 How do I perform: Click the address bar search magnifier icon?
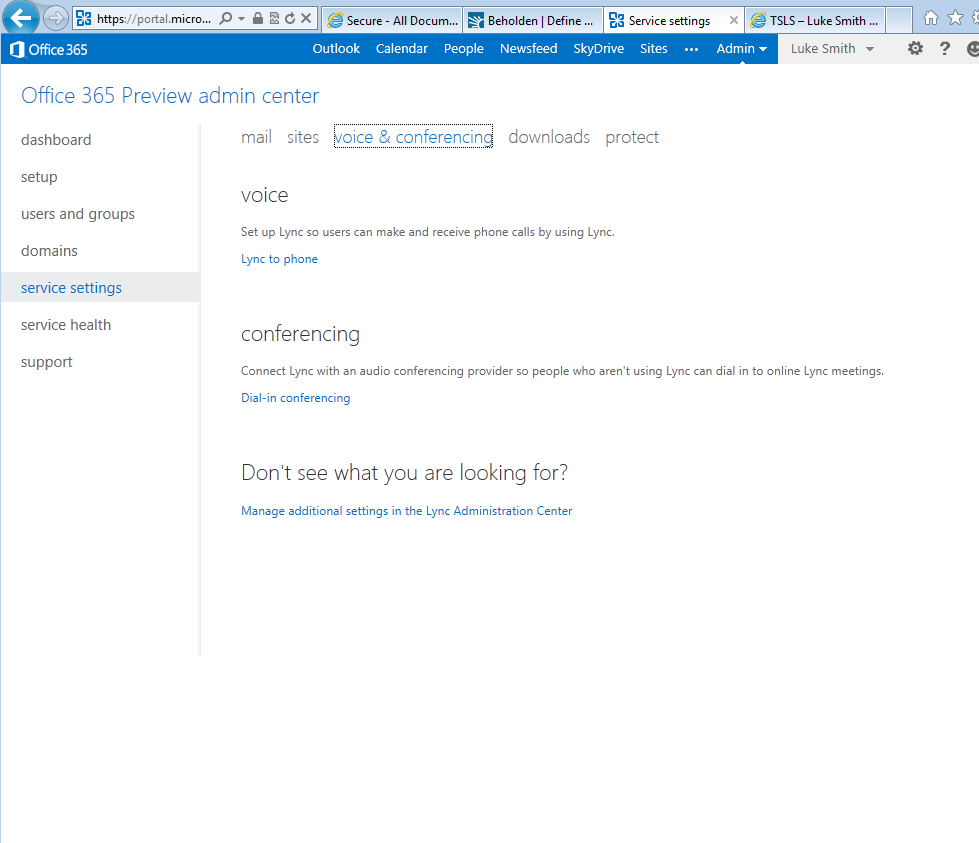[x=226, y=18]
